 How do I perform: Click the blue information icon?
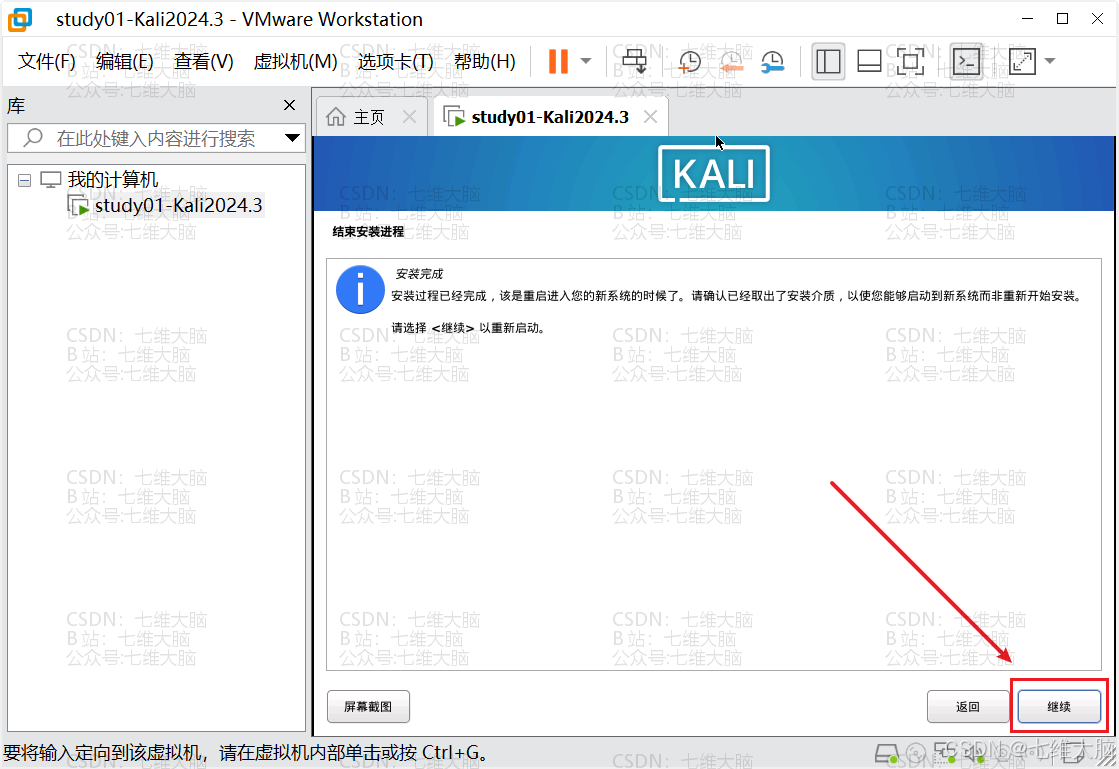[x=360, y=290]
